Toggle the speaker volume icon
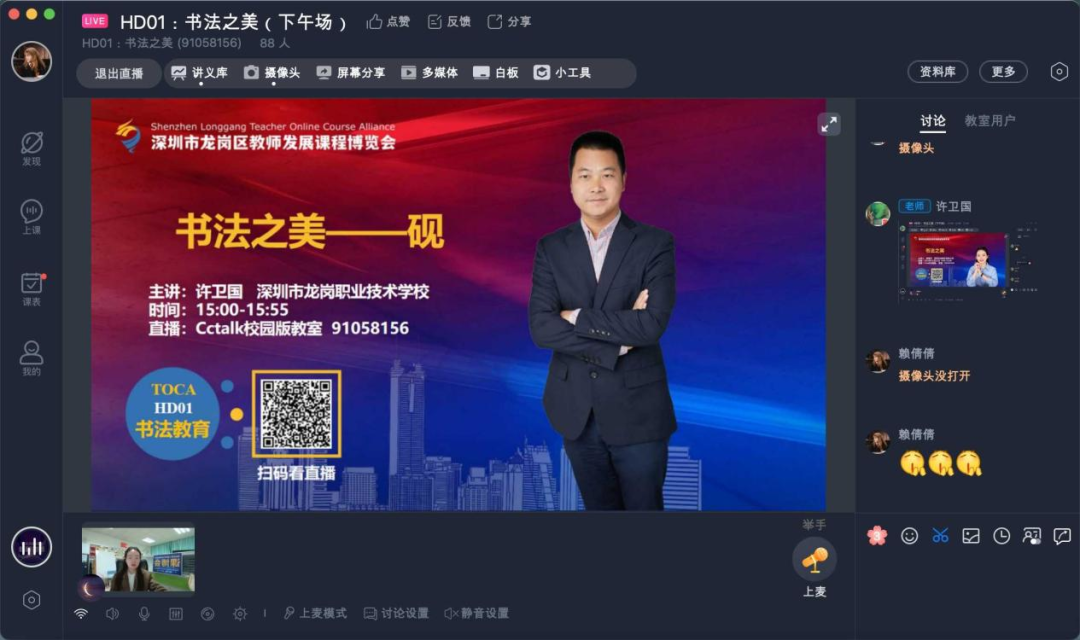 click(112, 613)
